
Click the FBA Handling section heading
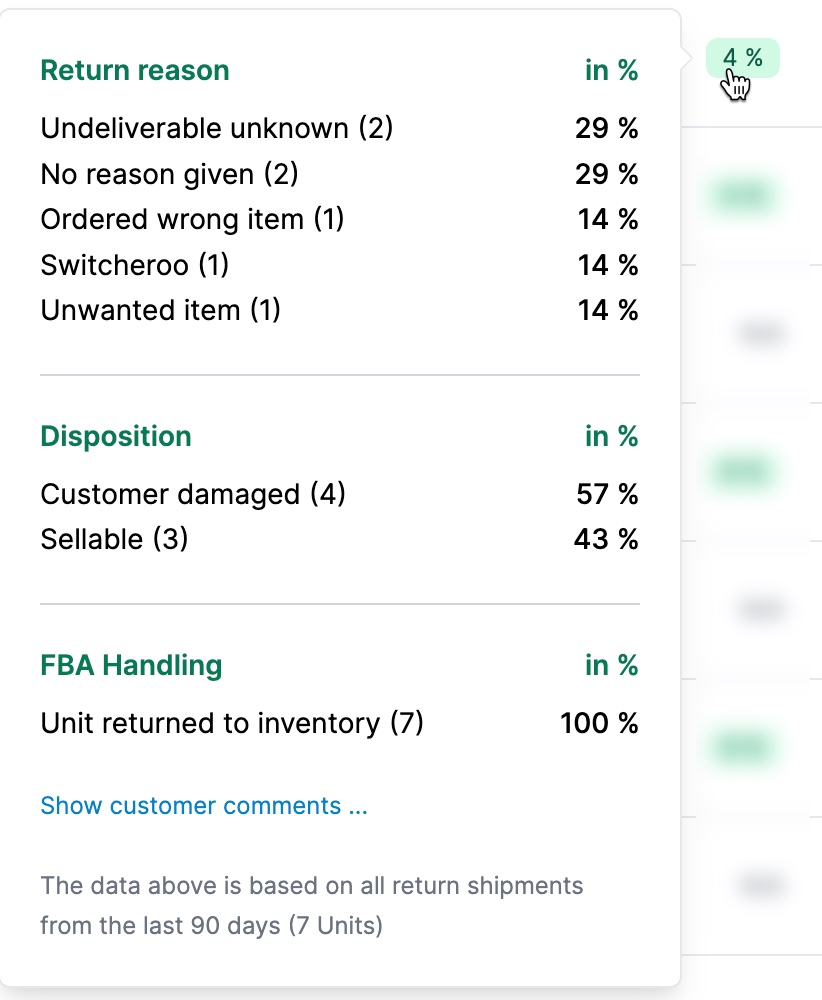click(x=131, y=665)
